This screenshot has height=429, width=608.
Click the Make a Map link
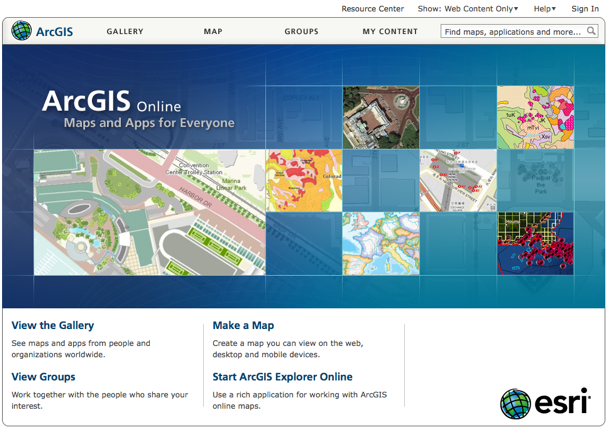coord(243,325)
